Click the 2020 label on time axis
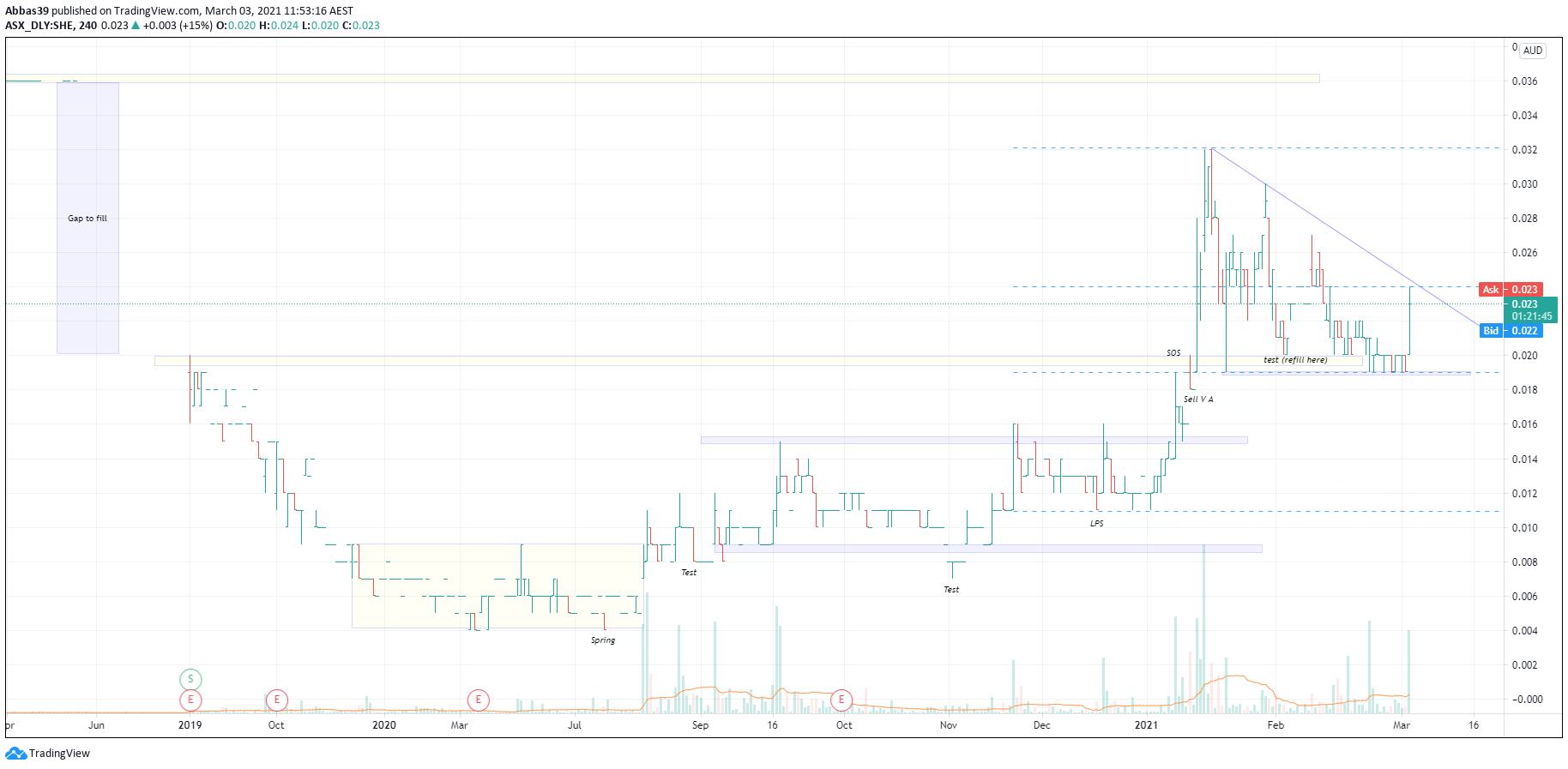1568x769 pixels. pos(384,725)
